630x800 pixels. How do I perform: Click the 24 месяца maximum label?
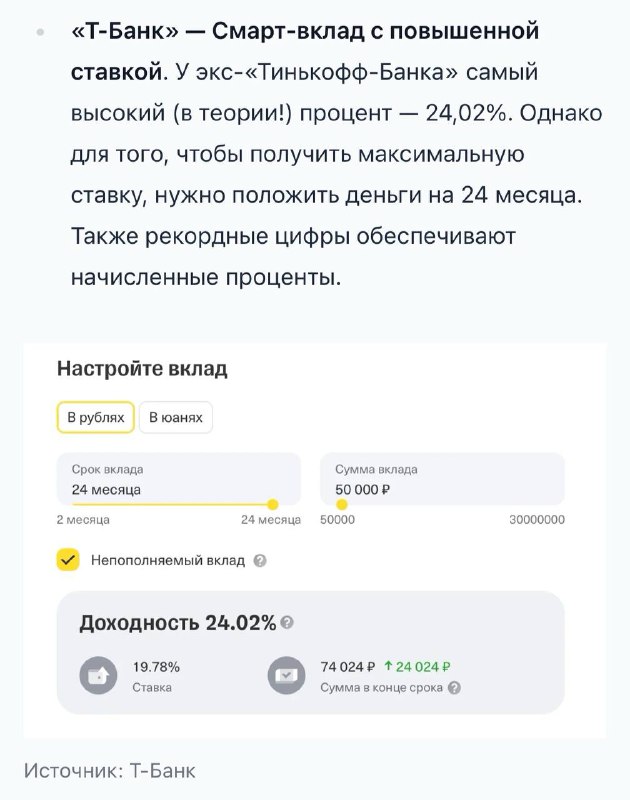[x=271, y=520]
